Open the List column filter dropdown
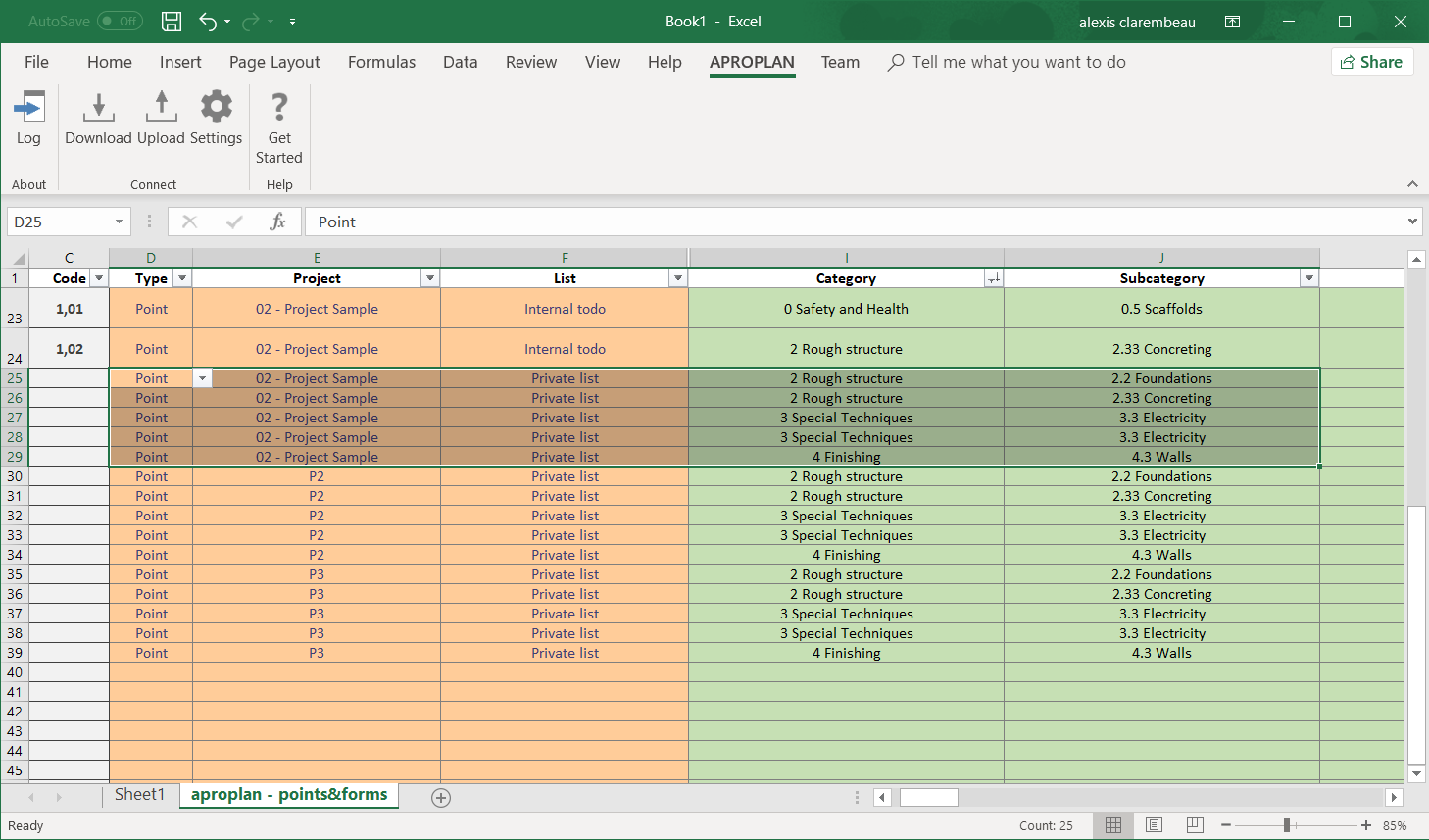 pyautogui.click(x=678, y=279)
